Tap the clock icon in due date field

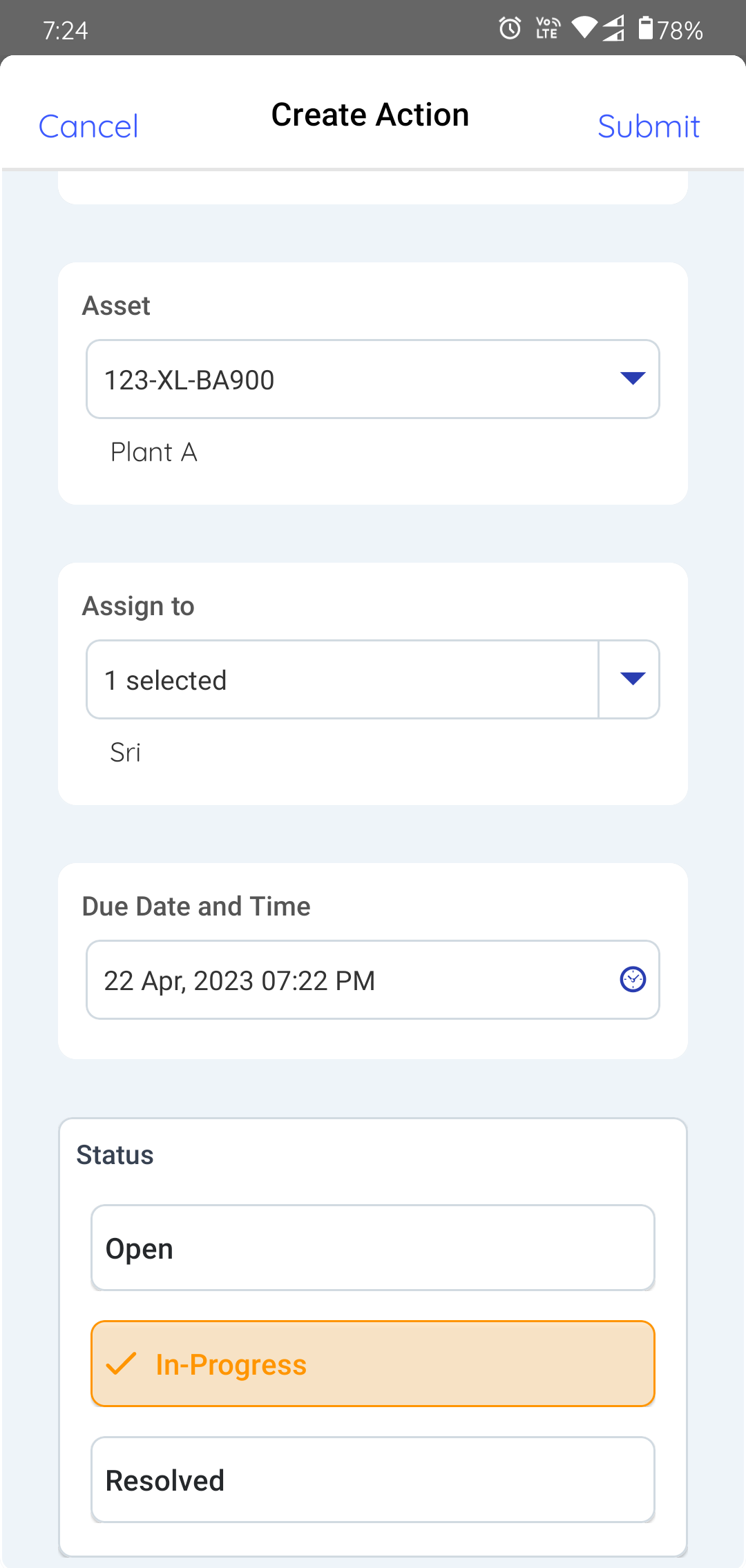[x=633, y=979]
